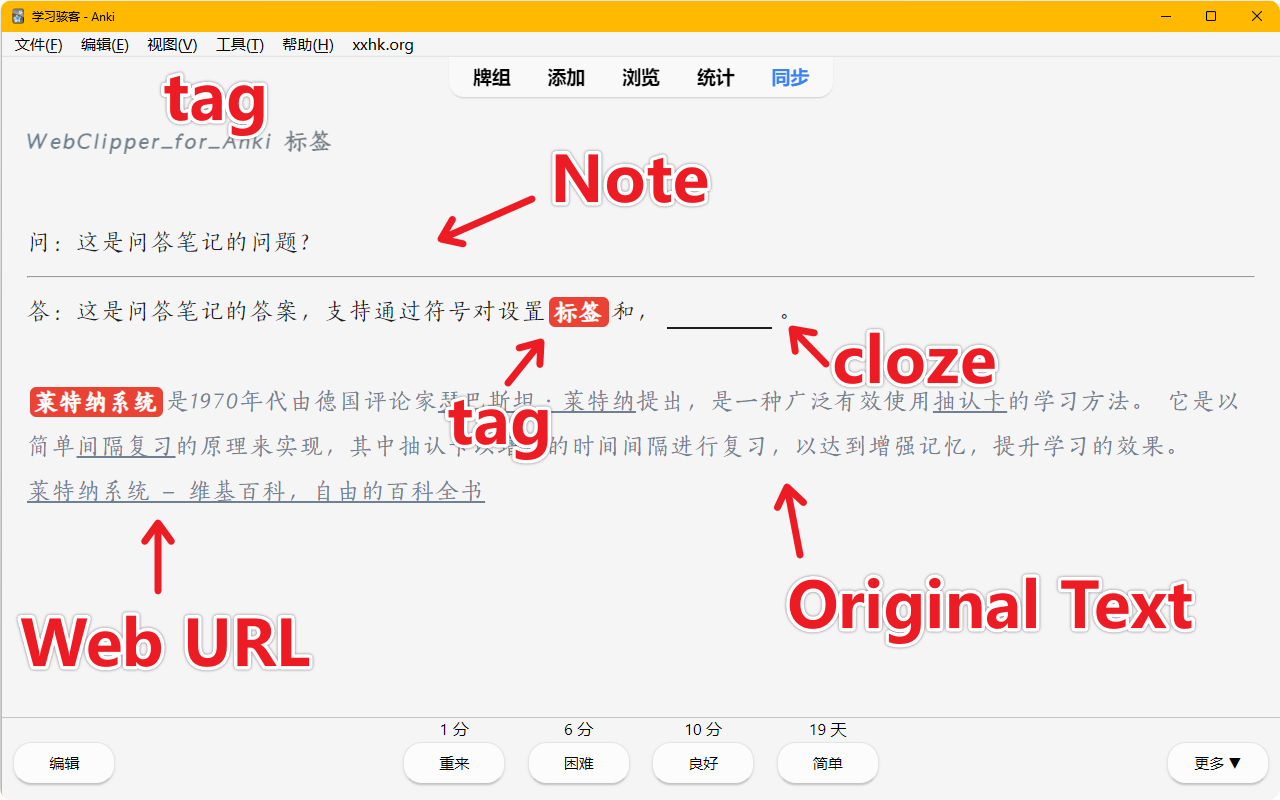Click the 编辑 button to edit this card

tap(63, 762)
